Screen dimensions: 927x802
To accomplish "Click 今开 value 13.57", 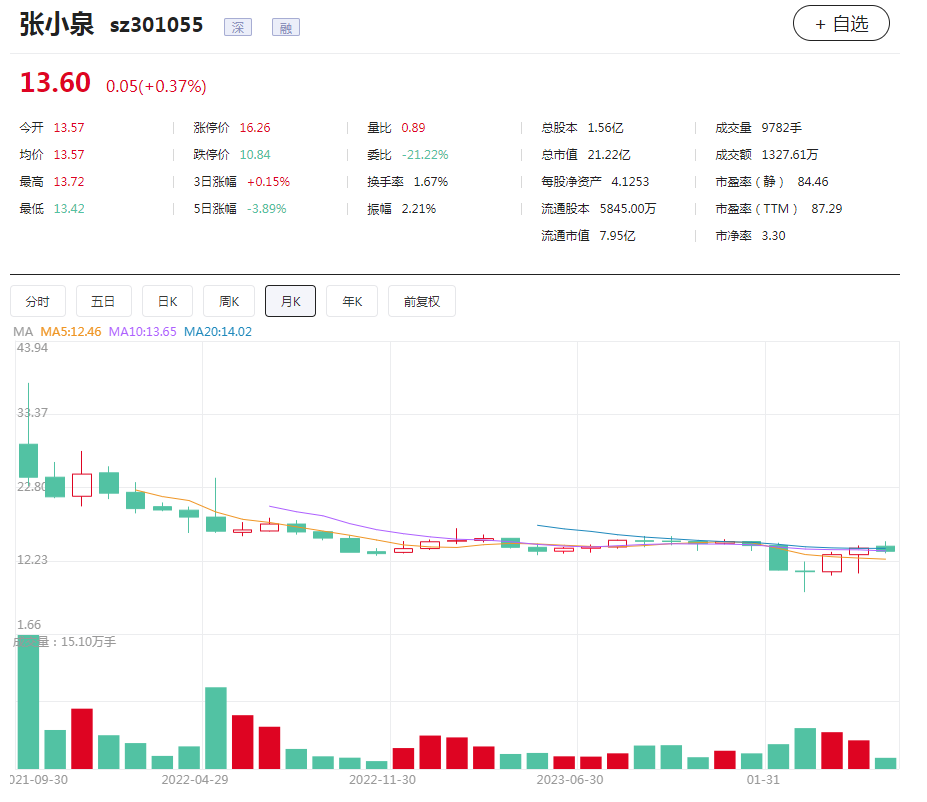I will click(69, 128).
